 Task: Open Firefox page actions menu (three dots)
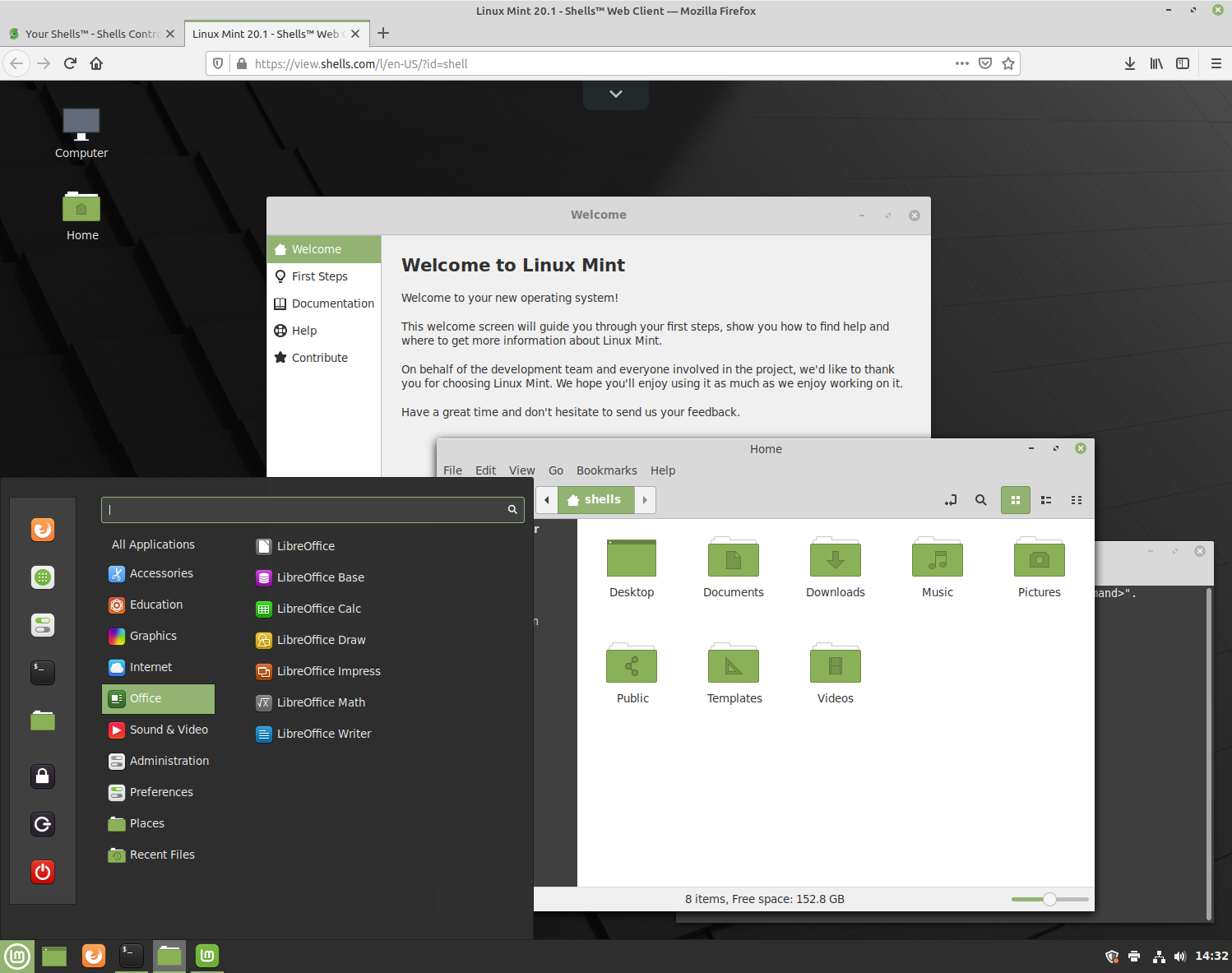[961, 63]
